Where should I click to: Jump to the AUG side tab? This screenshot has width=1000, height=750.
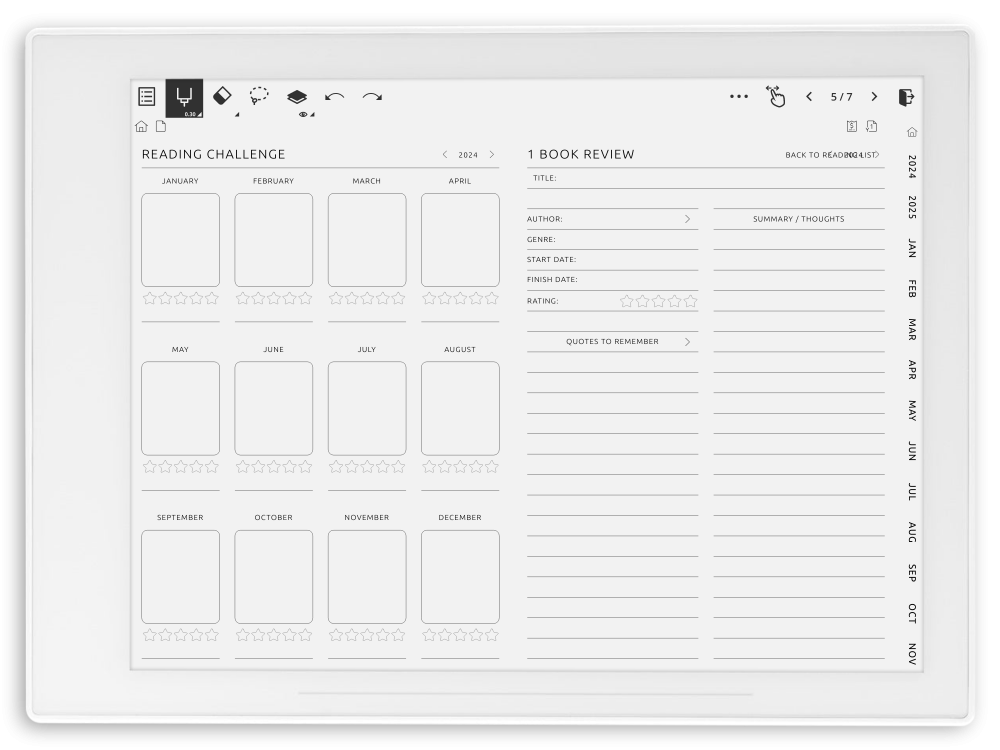(912, 533)
